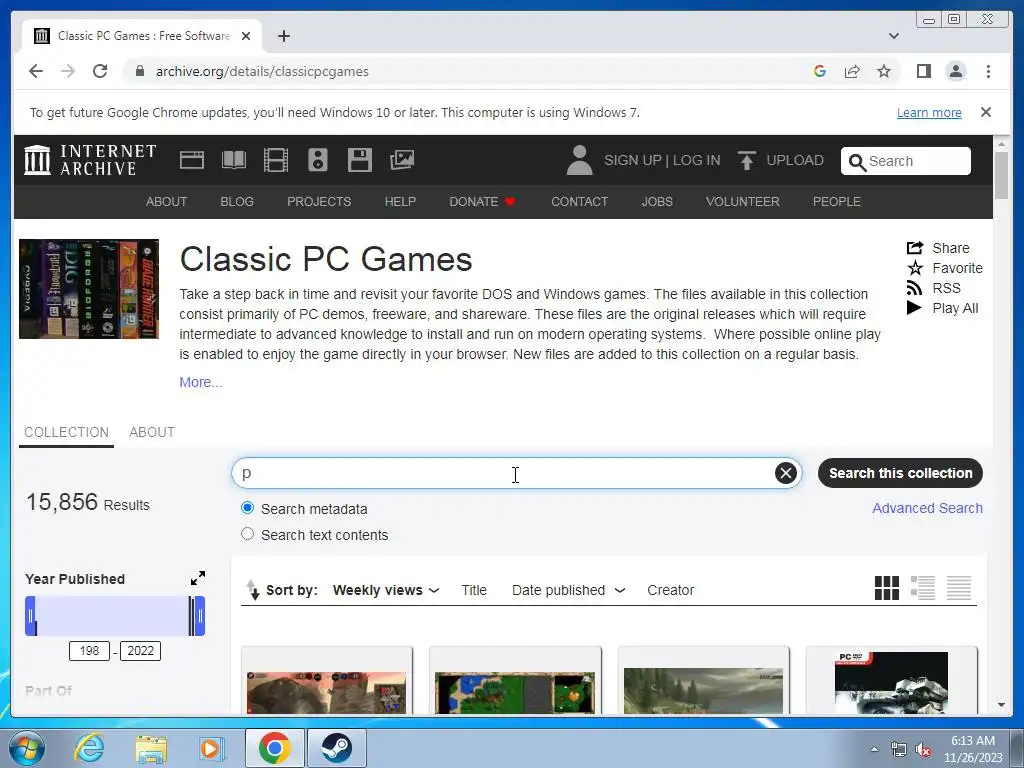Switch to list view layout
Viewport: 1024px width, 768px height.
[923, 588]
